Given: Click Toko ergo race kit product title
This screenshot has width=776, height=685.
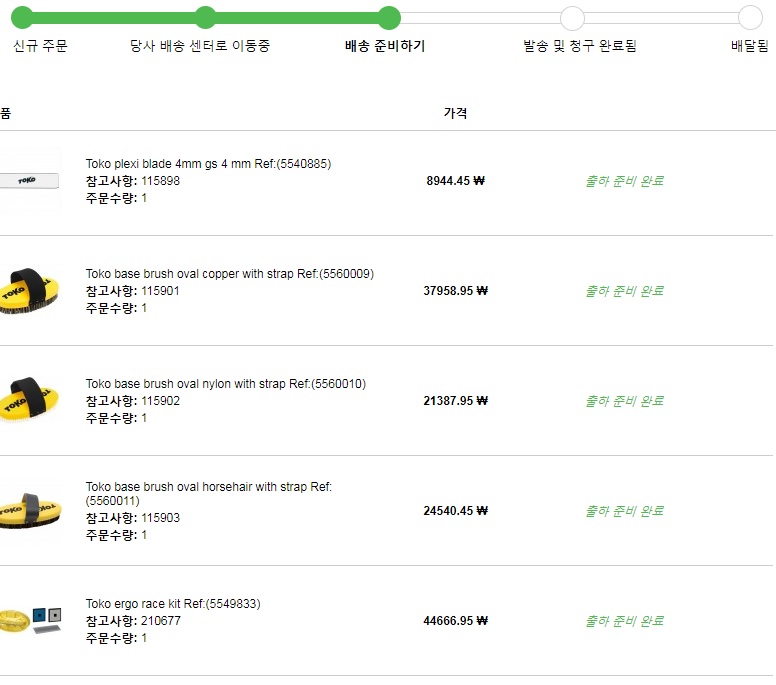Looking at the screenshot, I should click(173, 604).
